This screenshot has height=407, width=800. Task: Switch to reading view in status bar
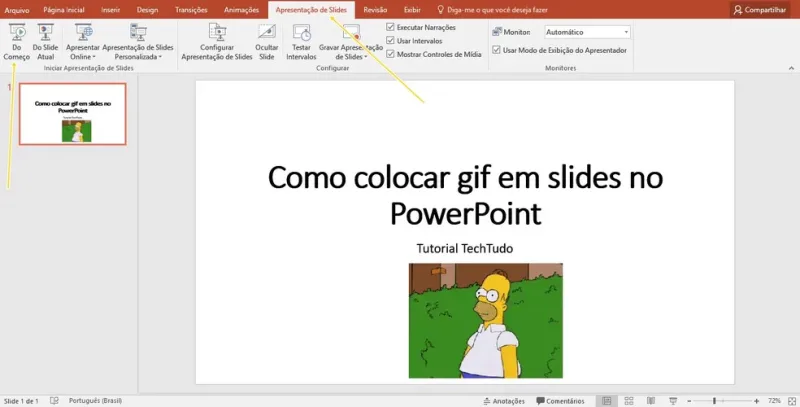click(651, 401)
